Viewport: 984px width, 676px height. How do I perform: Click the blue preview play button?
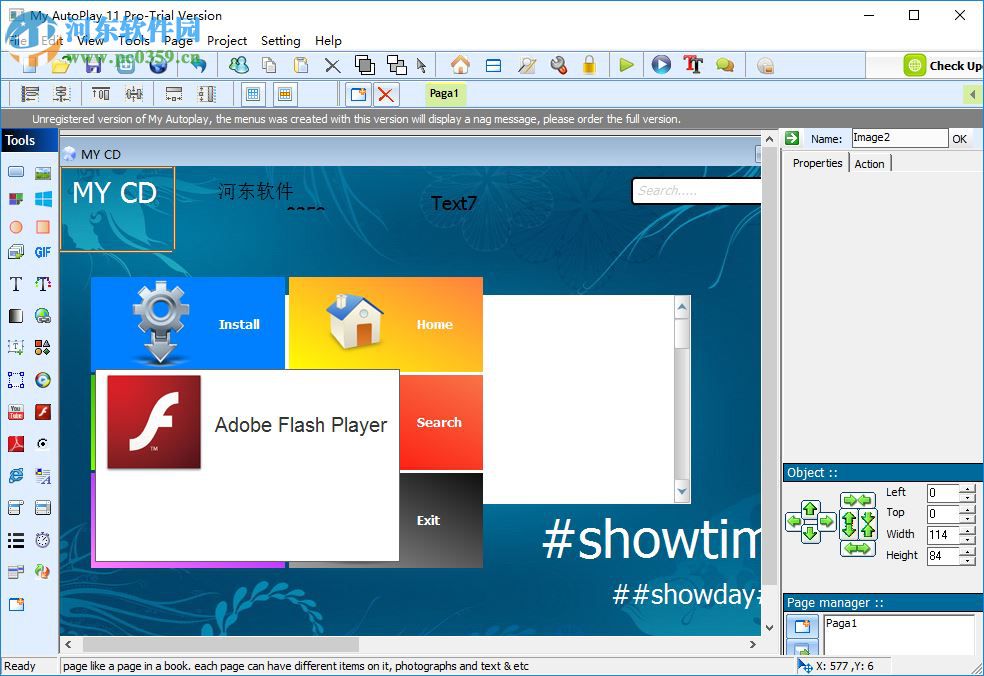661,65
